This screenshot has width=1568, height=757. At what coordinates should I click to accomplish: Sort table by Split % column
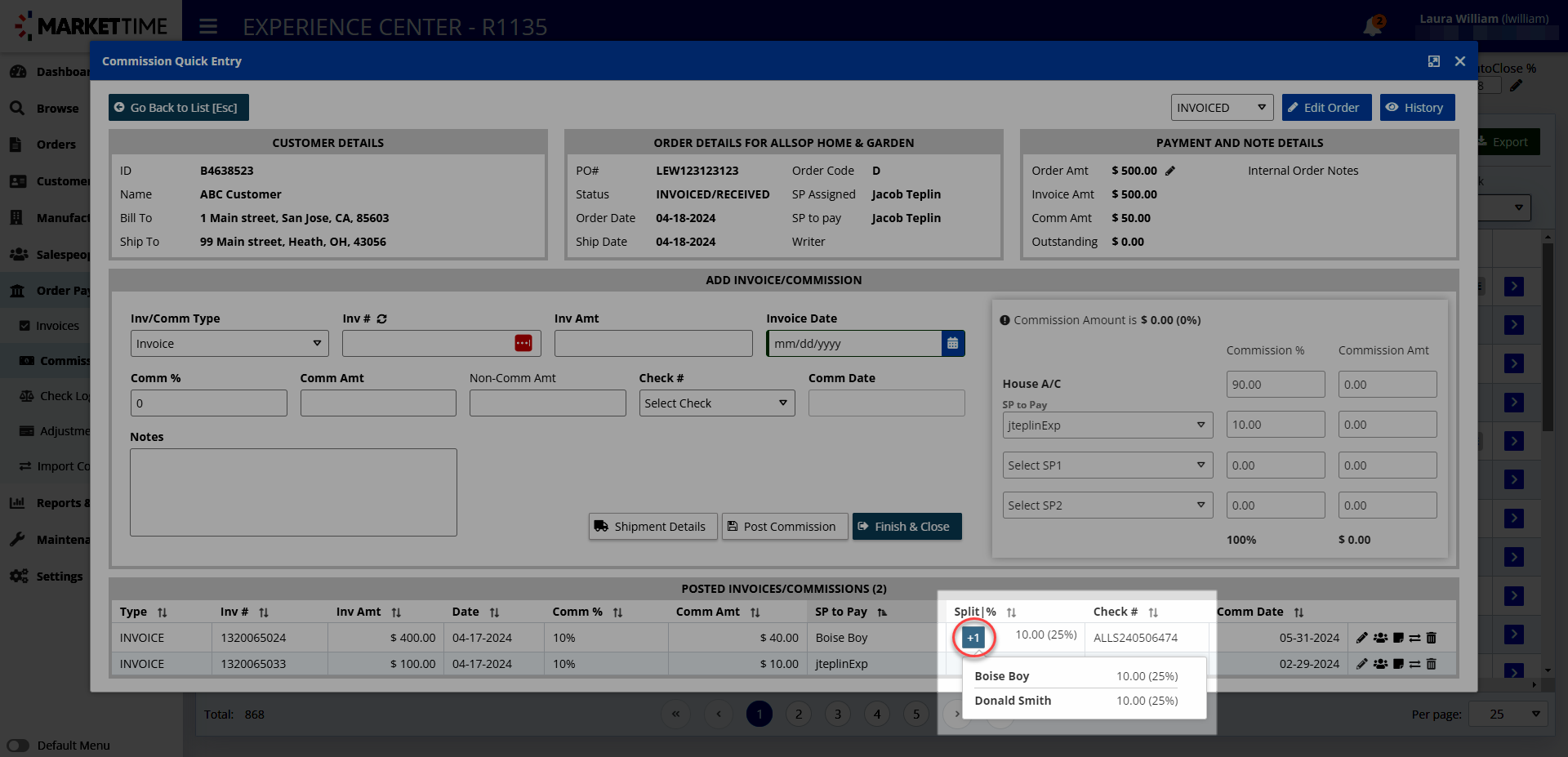1011,612
